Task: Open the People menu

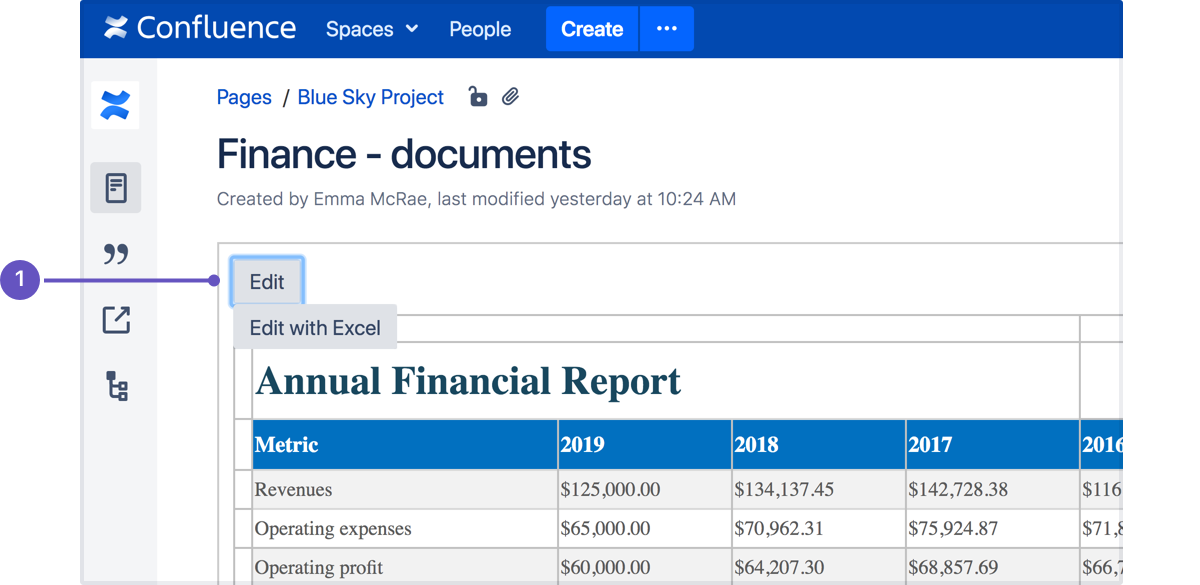Action: (480, 29)
